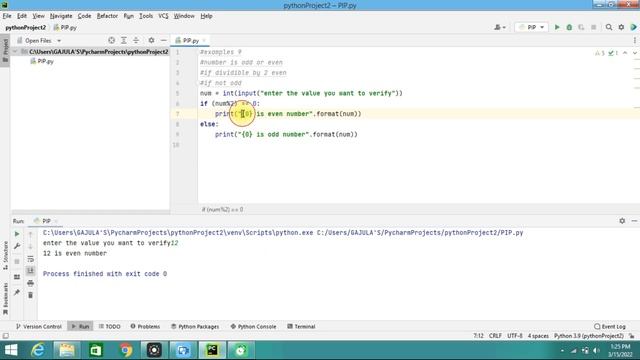Select PIP.py in project tree
The height and width of the screenshot is (360, 640).
42,61
